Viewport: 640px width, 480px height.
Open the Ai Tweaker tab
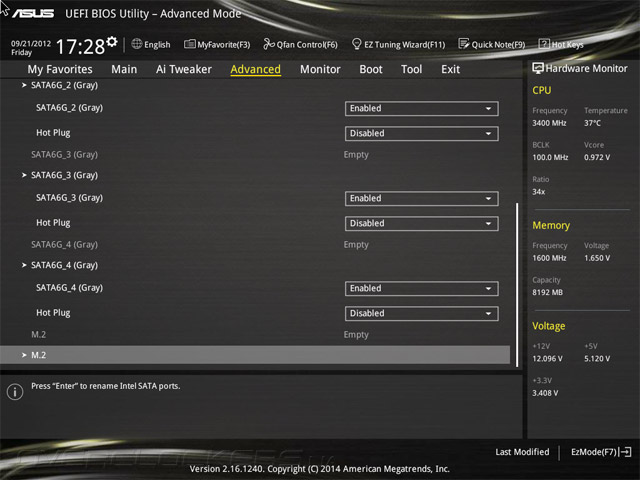(184, 69)
